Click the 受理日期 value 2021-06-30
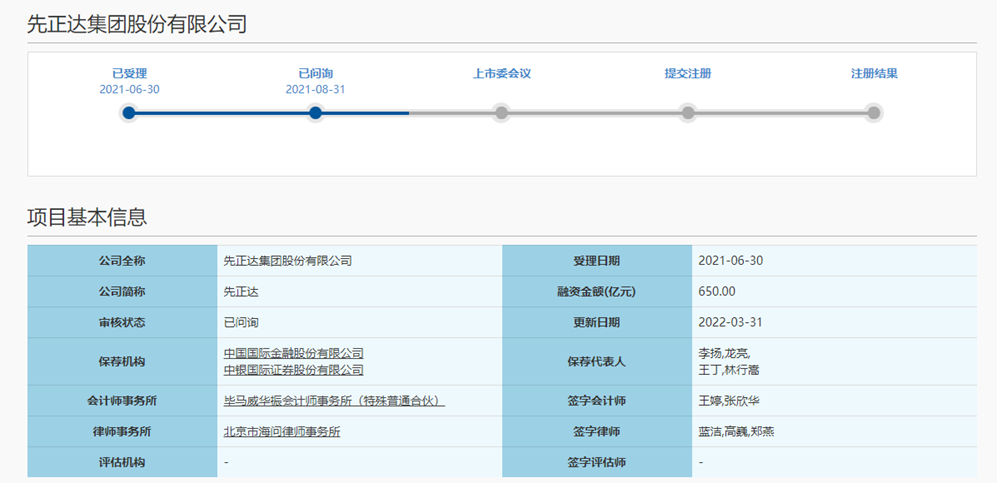 click(x=730, y=261)
